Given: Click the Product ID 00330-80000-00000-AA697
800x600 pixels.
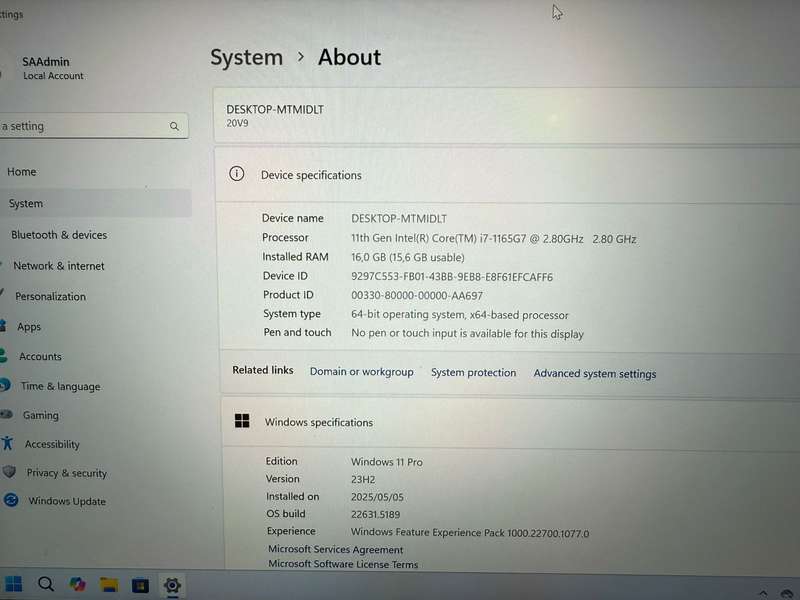Looking at the screenshot, I should [416, 295].
